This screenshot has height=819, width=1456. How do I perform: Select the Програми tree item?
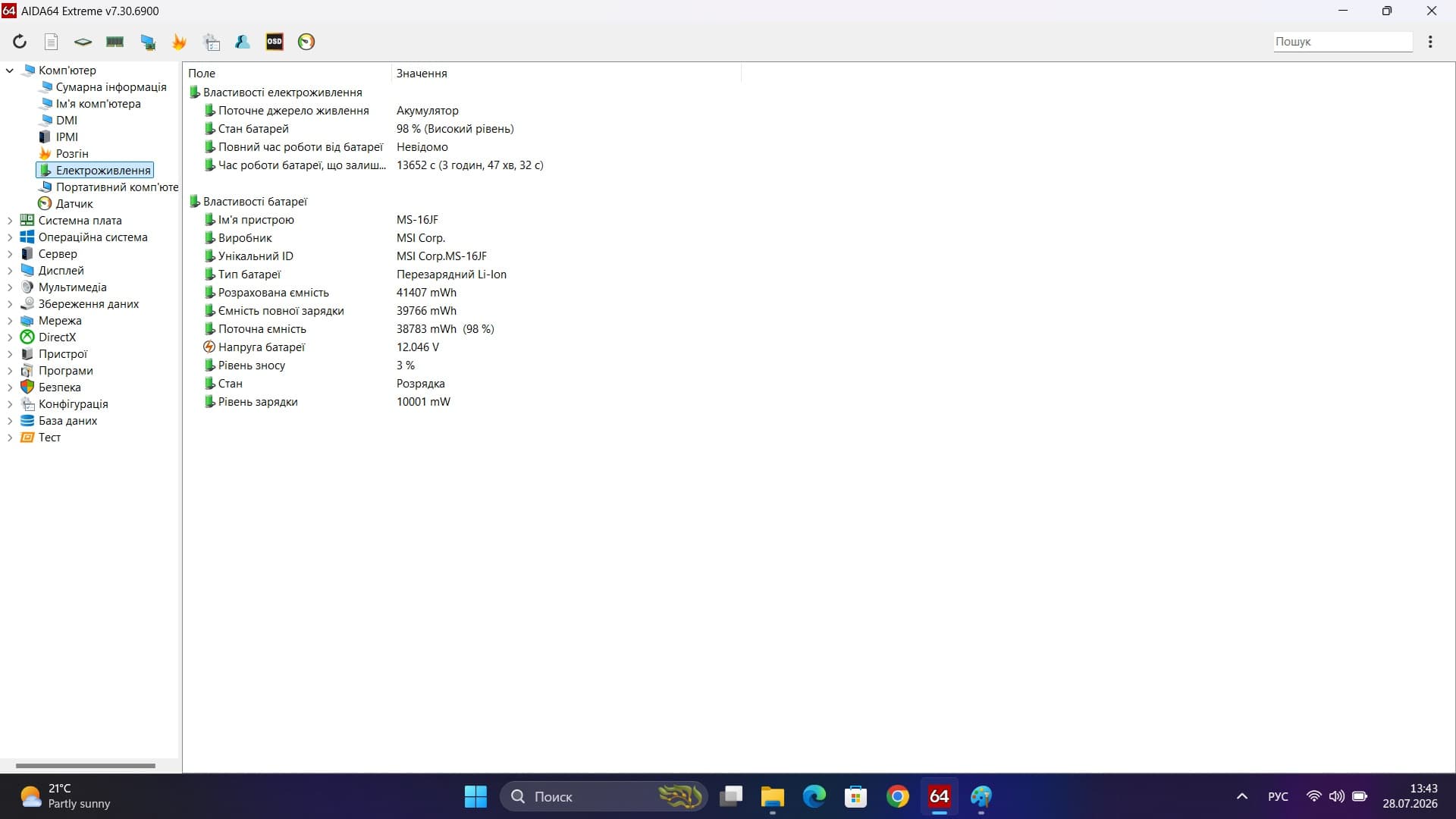[66, 371]
